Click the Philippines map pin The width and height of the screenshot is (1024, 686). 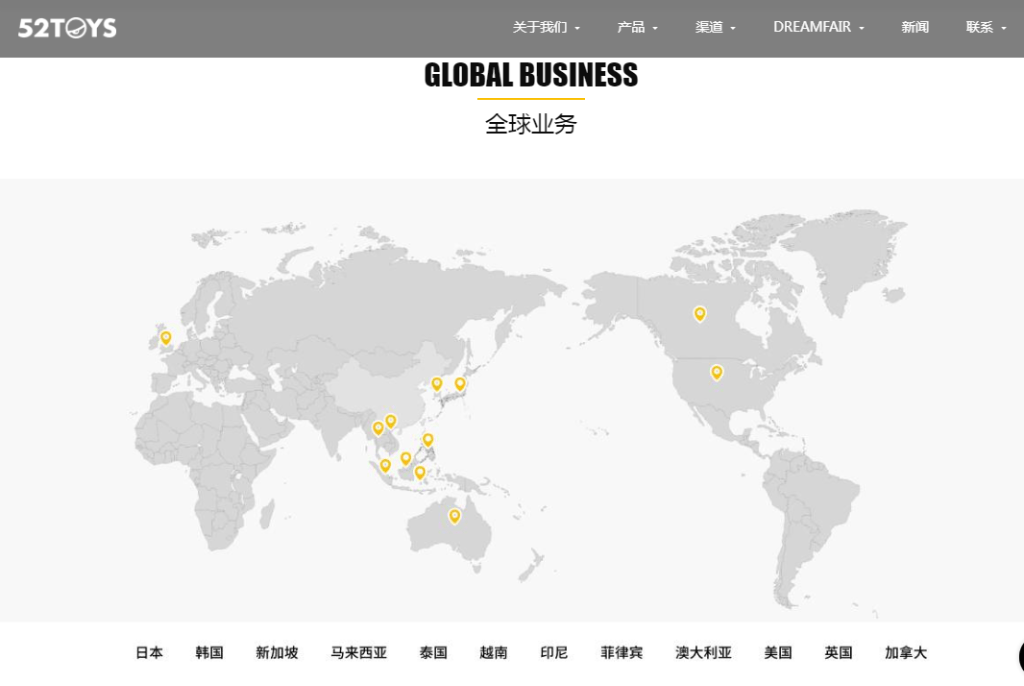(x=428, y=440)
